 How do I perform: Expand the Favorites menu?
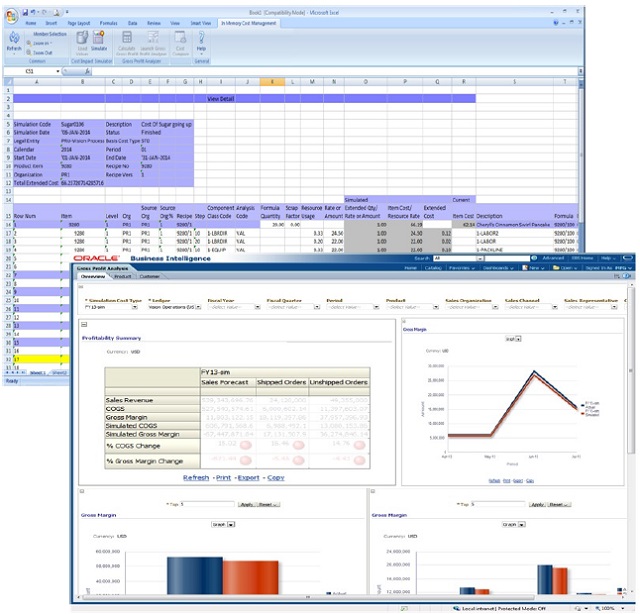tap(461, 268)
